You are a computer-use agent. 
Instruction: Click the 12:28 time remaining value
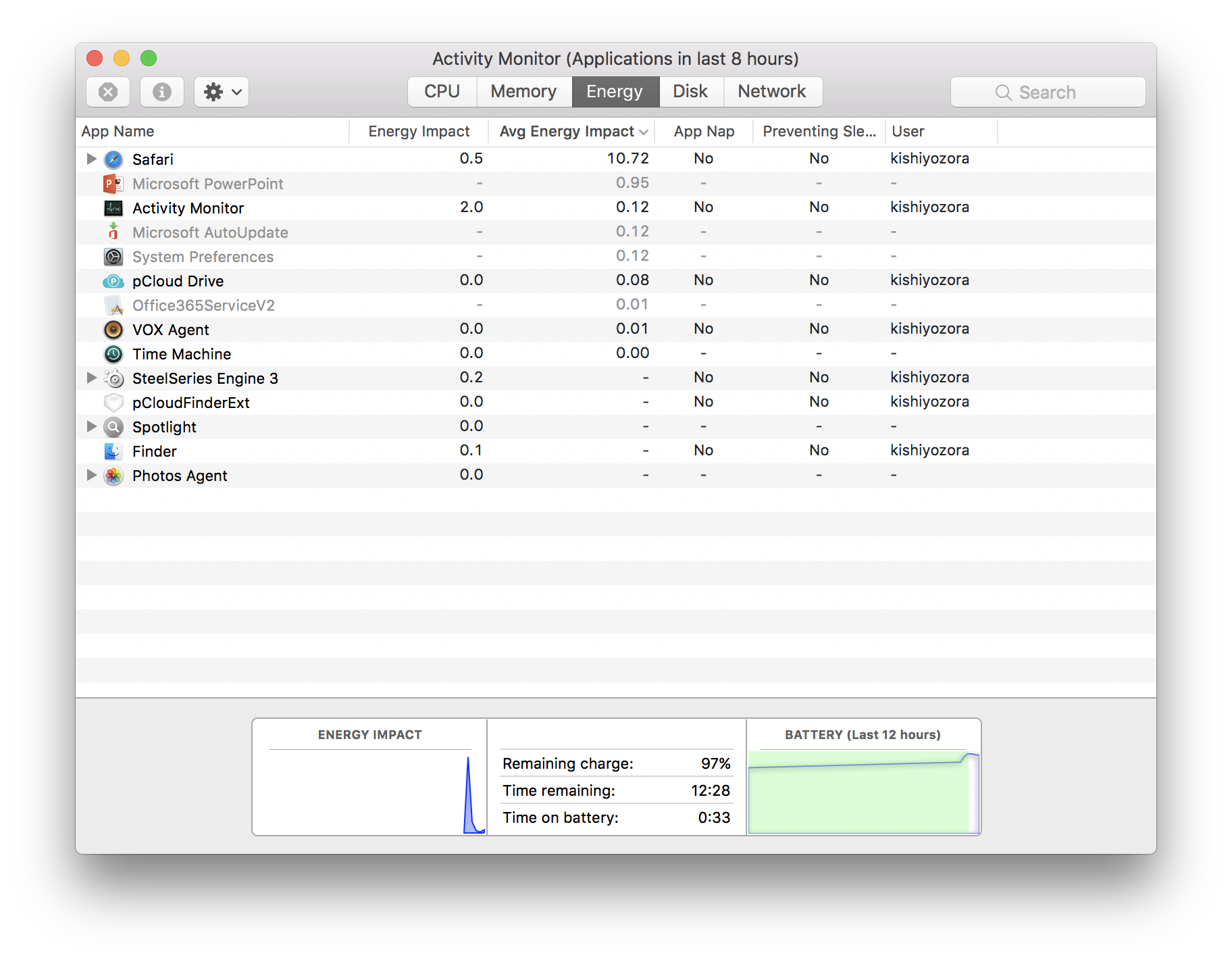(x=711, y=790)
